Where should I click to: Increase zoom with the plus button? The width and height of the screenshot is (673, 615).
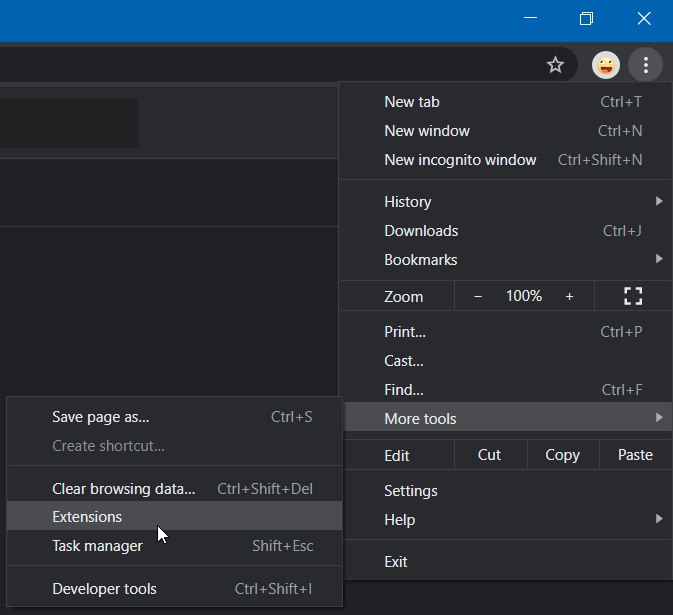point(569,296)
